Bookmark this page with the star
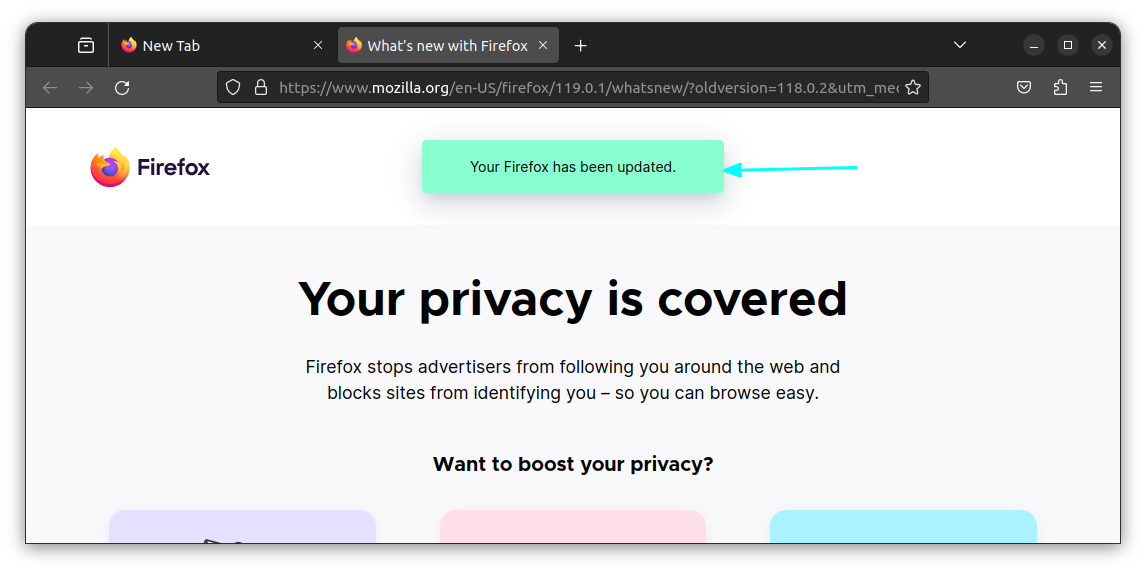The image size is (1146, 572). 913,88
